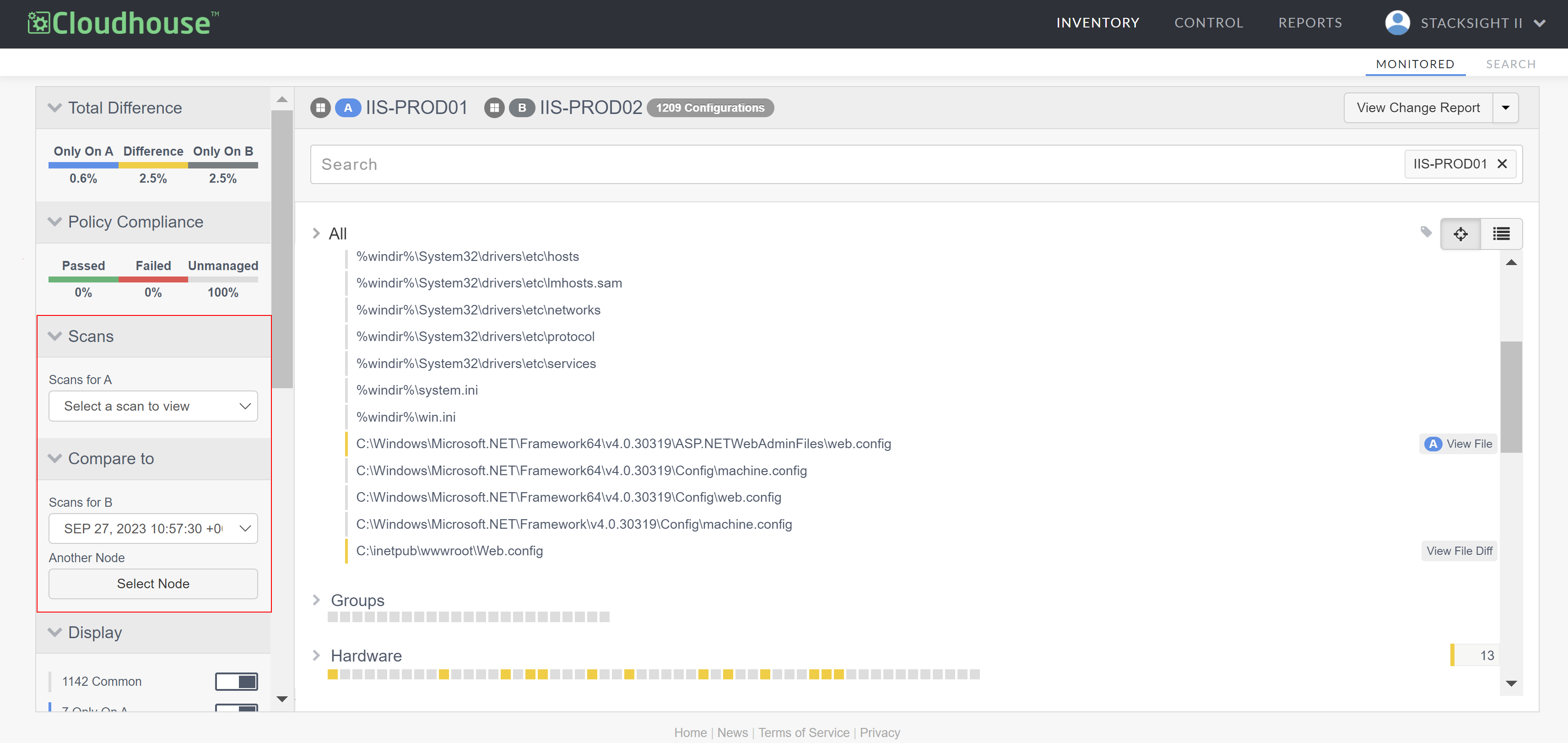Select the drivers\etc\services file entry
The height and width of the screenshot is (743, 1568).
click(x=476, y=363)
